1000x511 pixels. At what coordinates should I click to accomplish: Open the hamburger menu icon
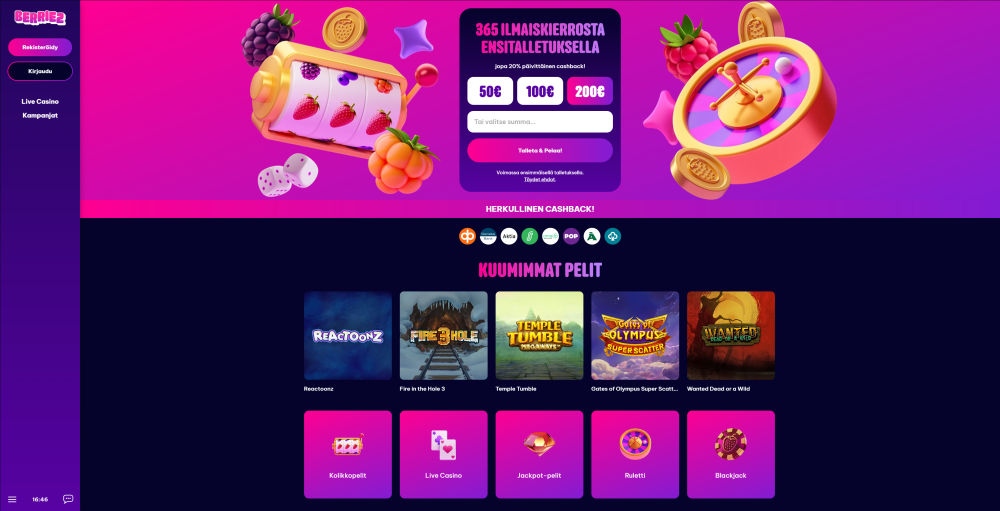(x=12, y=499)
